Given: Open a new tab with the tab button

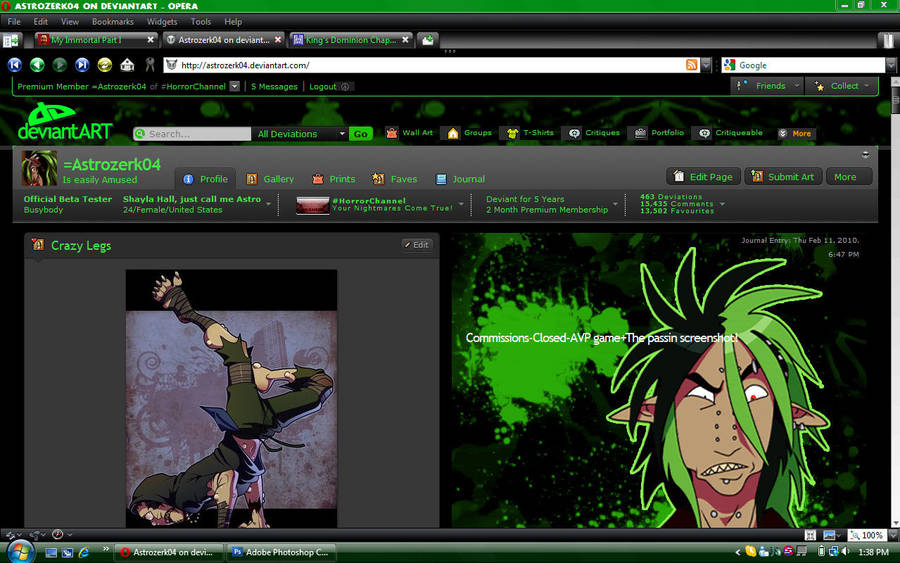Looking at the screenshot, I should click(428, 40).
